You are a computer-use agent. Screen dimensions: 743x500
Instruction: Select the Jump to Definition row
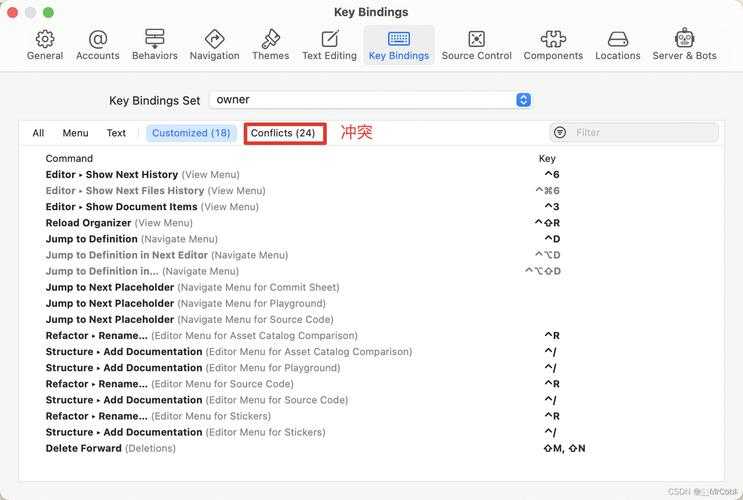372,239
